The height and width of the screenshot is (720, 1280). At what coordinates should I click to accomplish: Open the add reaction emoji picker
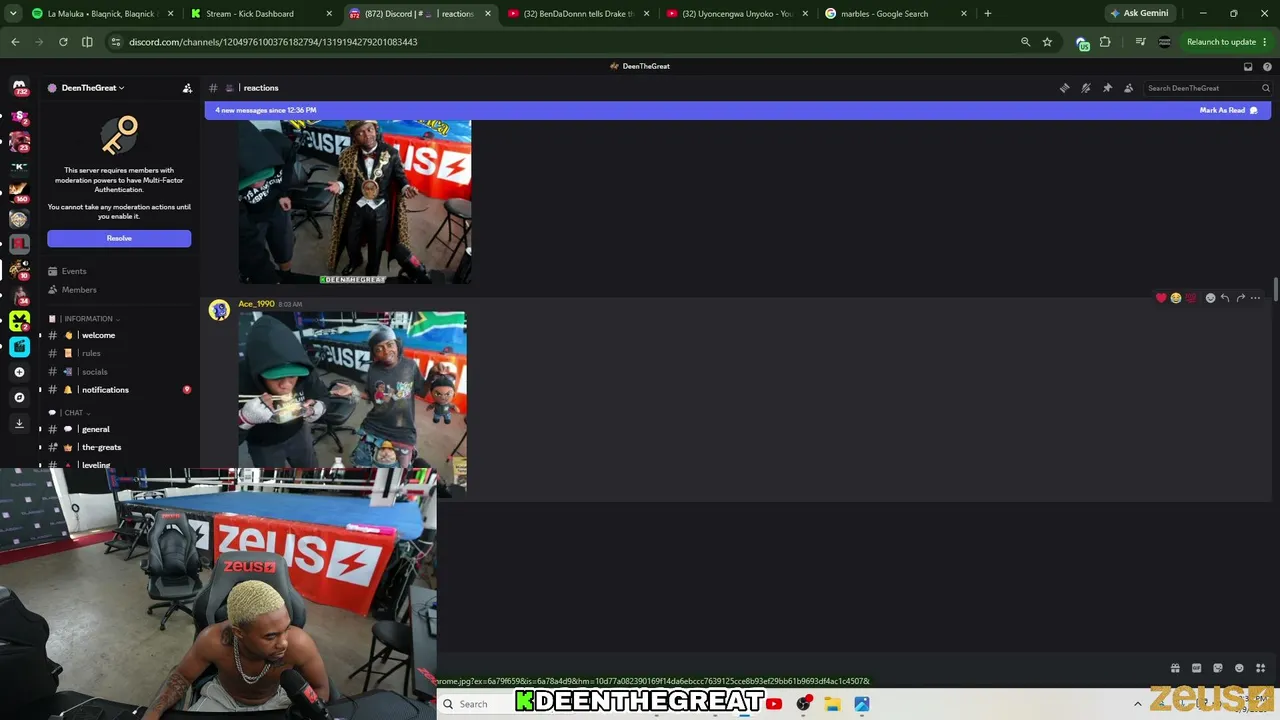tap(1210, 298)
